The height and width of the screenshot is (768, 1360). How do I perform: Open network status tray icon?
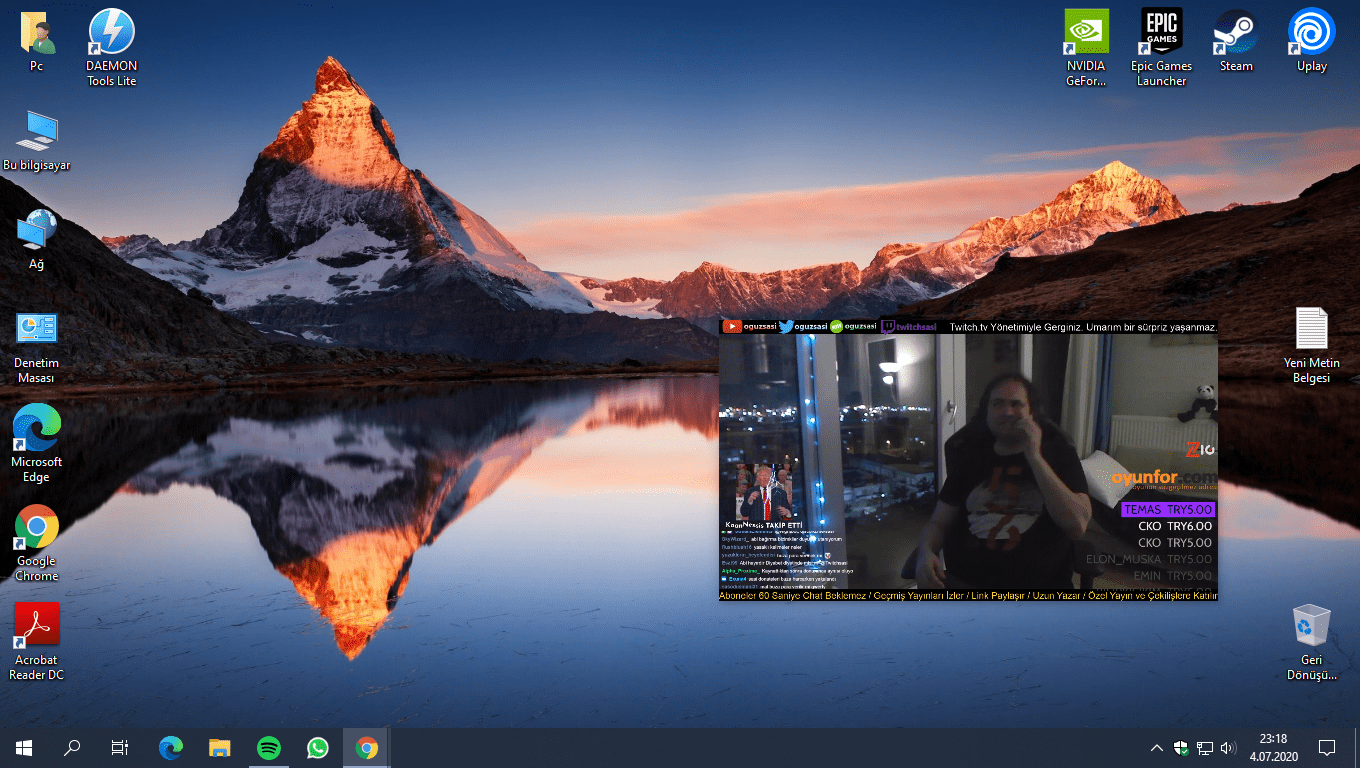click(x=1205, y=747)
